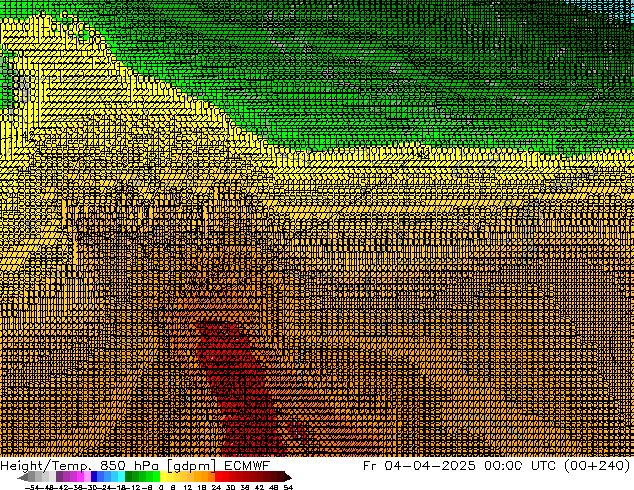
Task: Click the '(00+240)' forecast hour label
Action: pos(596,466)
